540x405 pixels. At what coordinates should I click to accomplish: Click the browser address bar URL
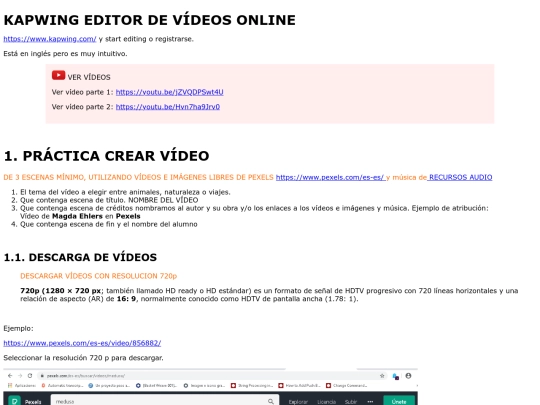pos(86,376)
